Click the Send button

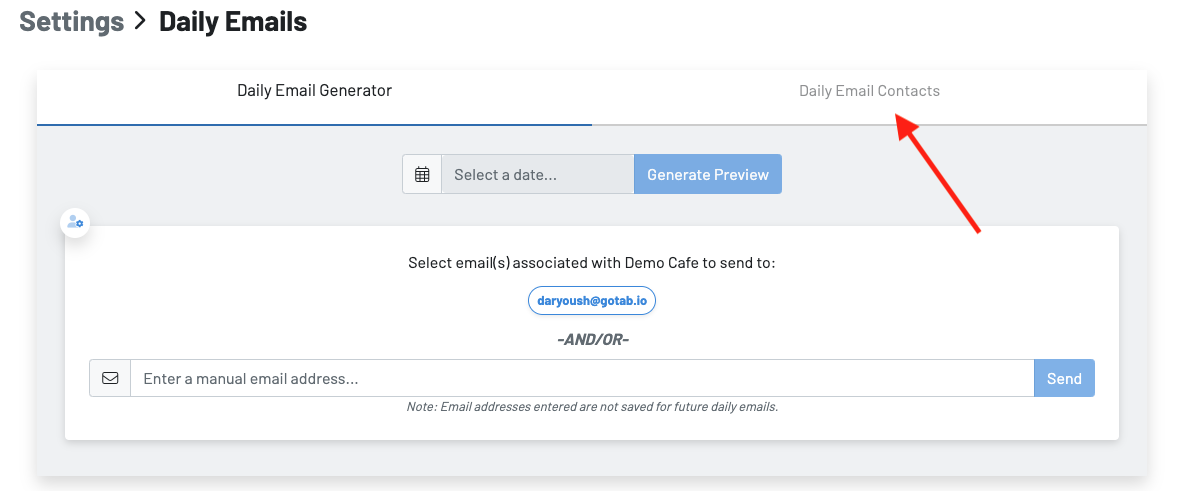pos(1064,379)
